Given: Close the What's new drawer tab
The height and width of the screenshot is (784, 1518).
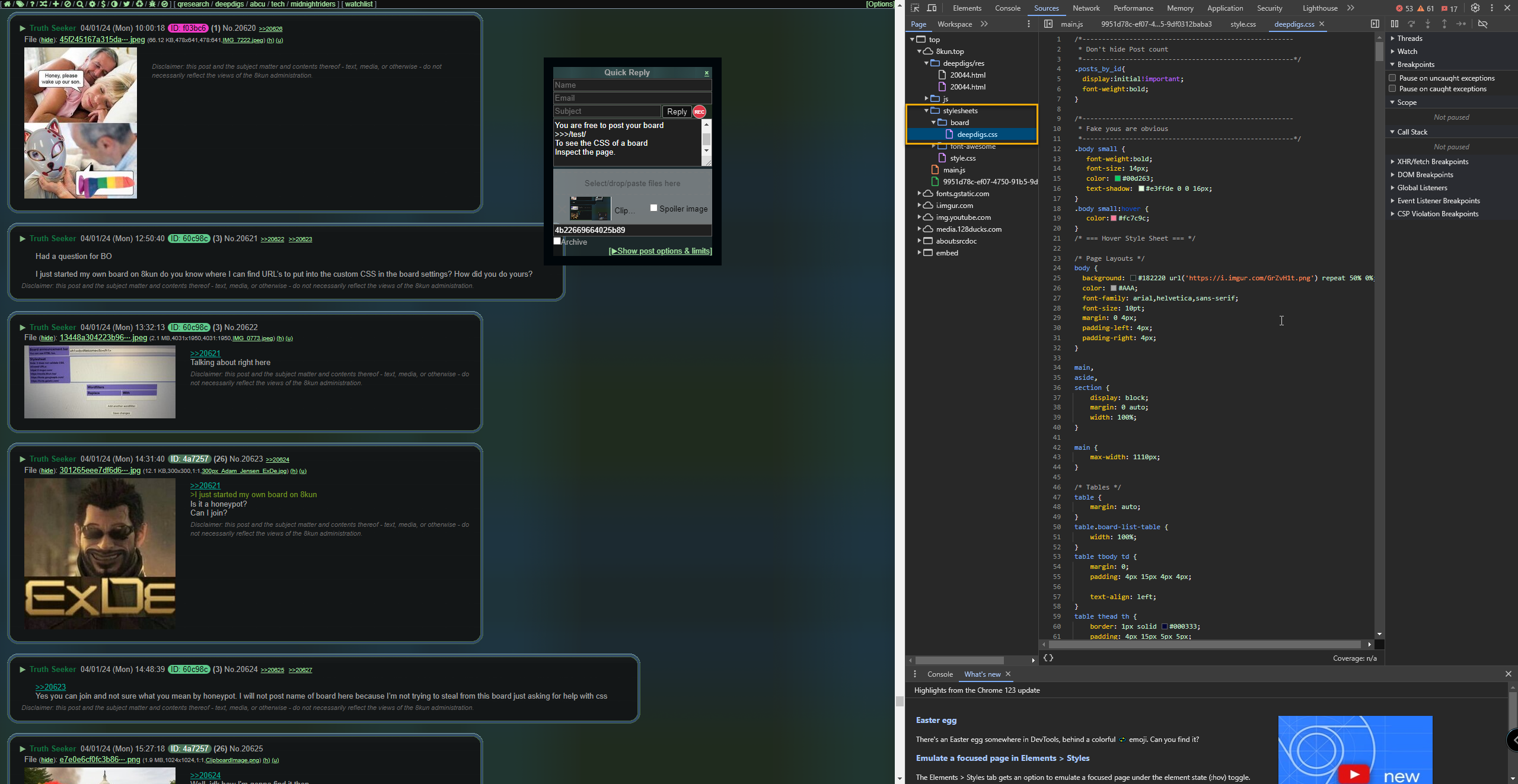Looking at the screenshot, I should click(x=1007, y=674).
